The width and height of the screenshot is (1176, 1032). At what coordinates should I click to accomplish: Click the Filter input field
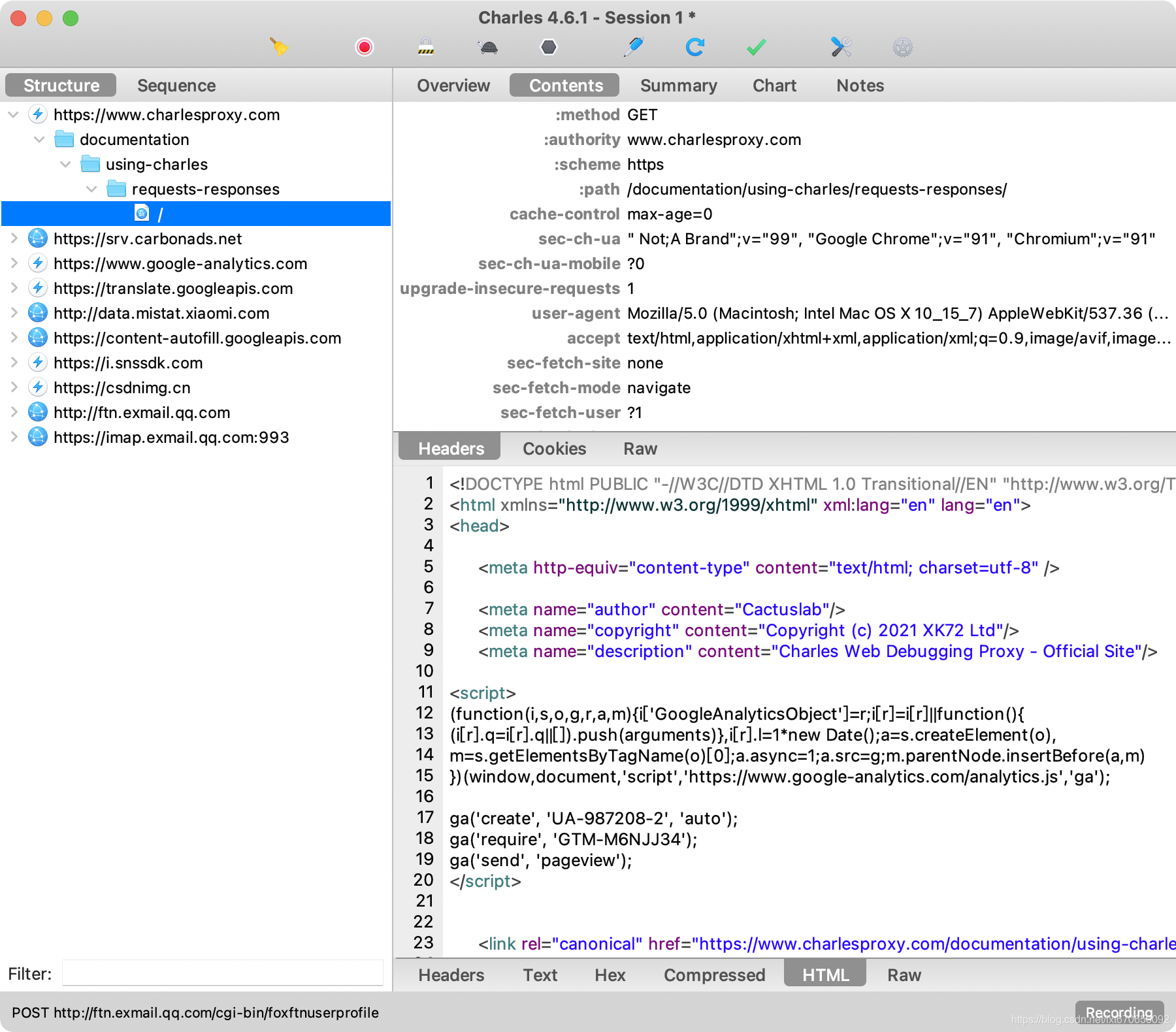(x=223, y=973)
